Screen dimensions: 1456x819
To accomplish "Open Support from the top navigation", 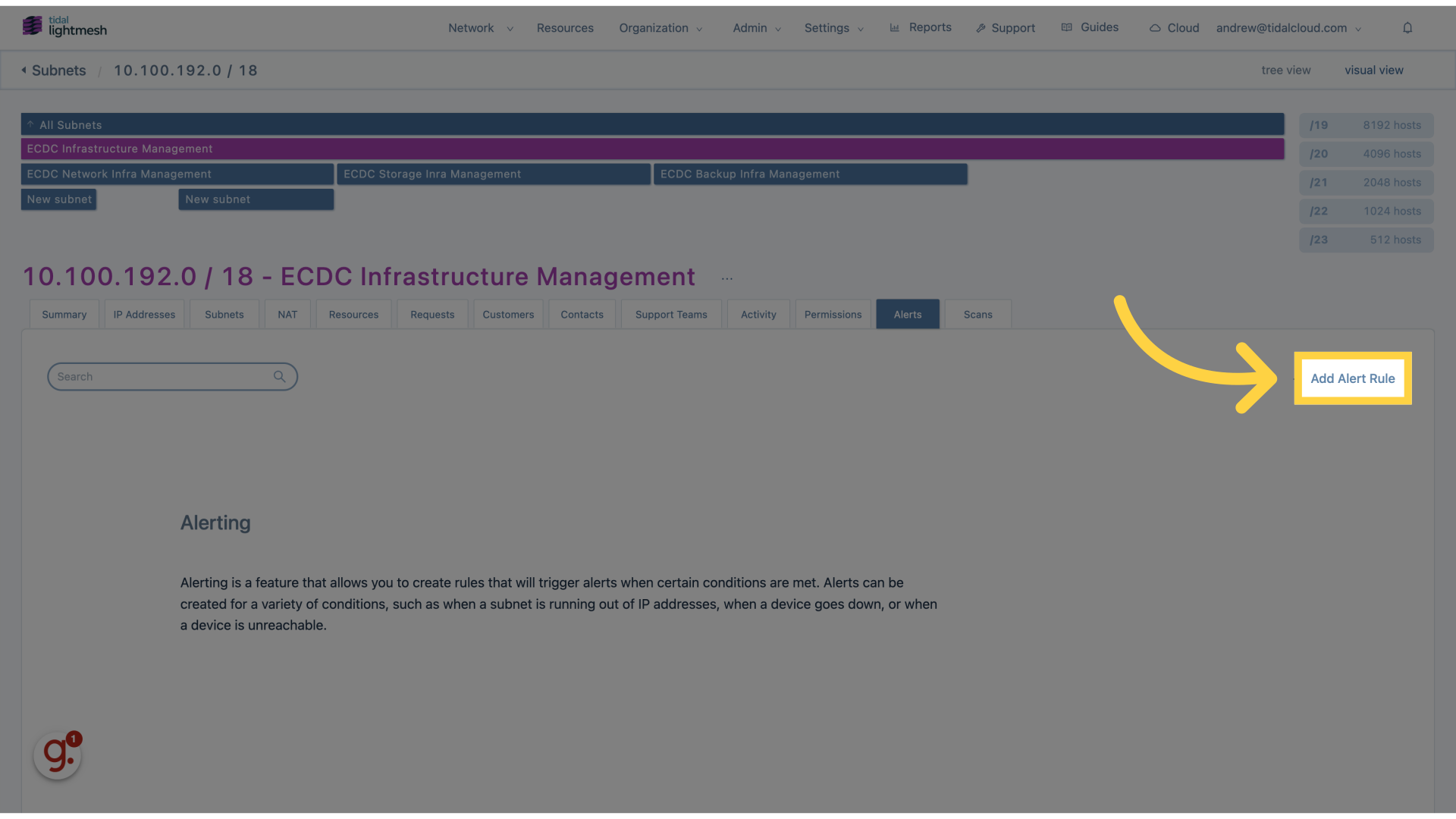I will 1013,28.
